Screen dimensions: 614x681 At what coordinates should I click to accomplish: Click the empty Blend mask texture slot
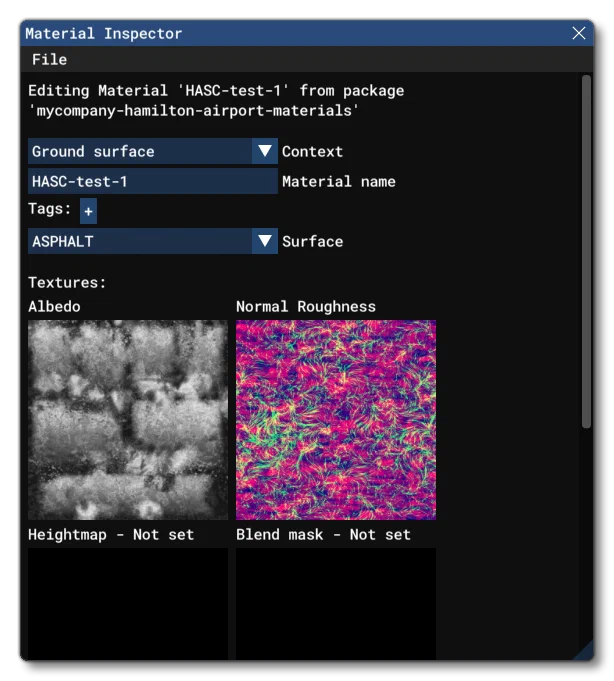(336, 604)
